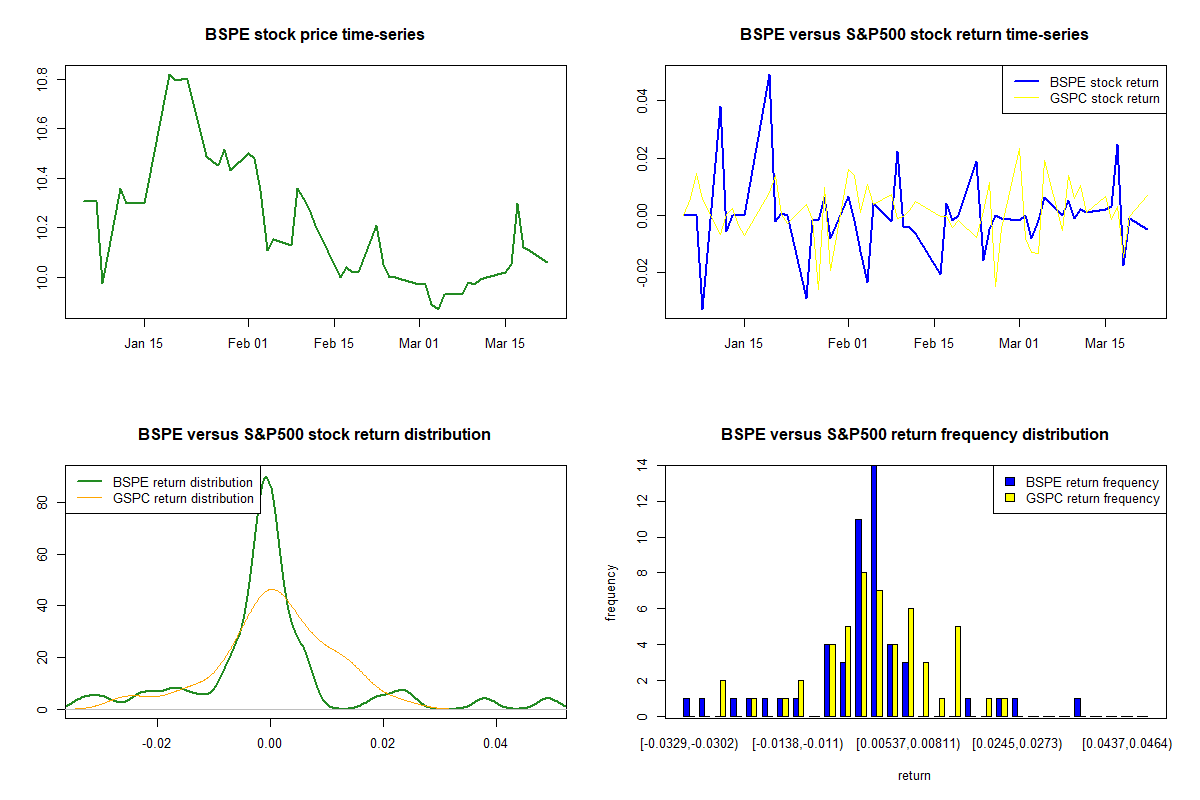1200x800 pixels.
Task: Select "Mar 01" tick on stock price chart
Action: 419,343
